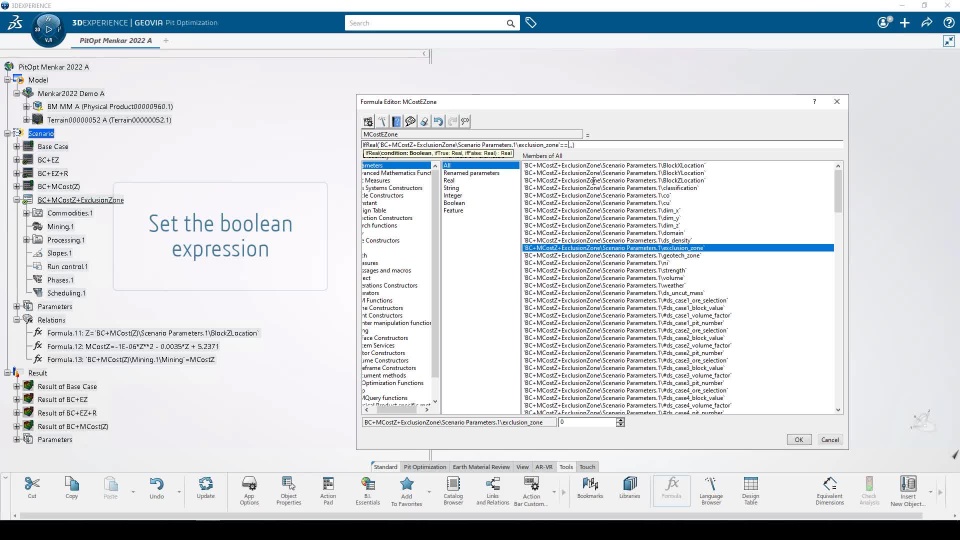Click undo arrow in Formula Editor toolbar
960x540 pixels.
[x=438, y=121]
